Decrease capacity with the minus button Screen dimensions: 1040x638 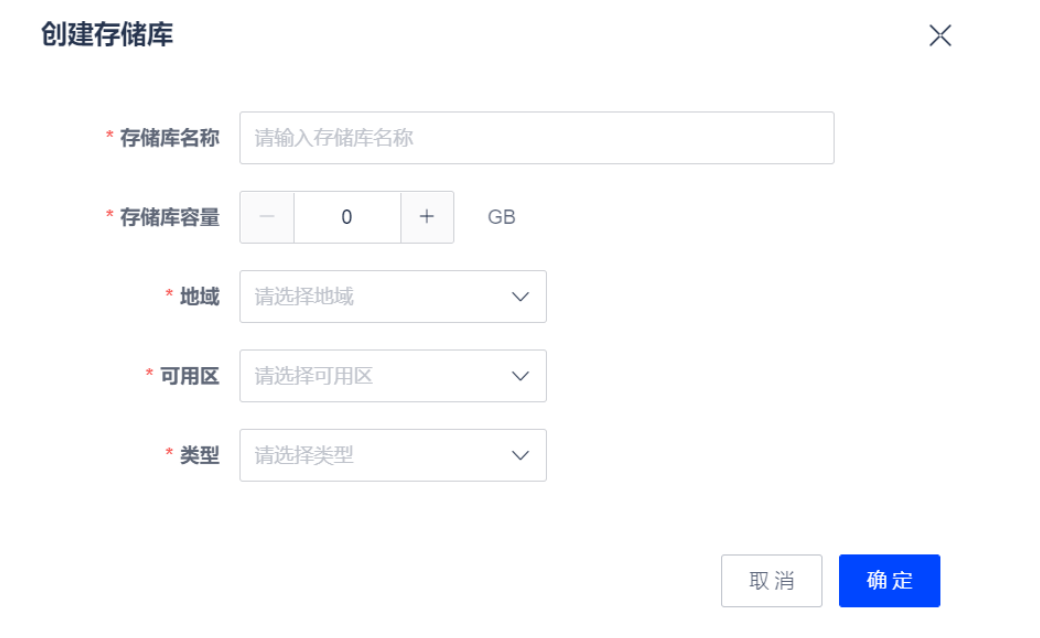[x=267, y=217]
